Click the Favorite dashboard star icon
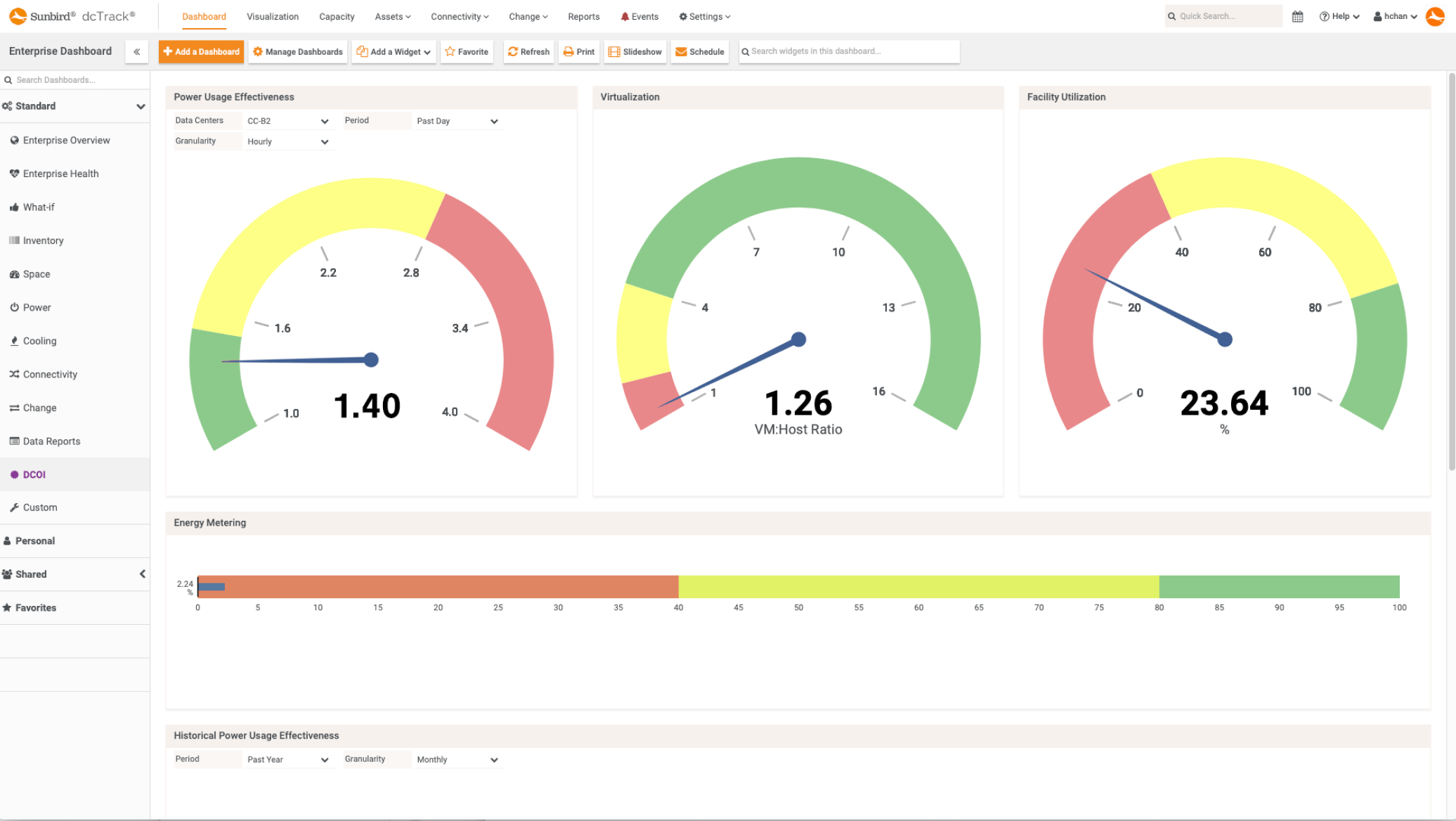Image resolution: width=1456 pixels, height=821 pixels. tap(450, 51)
